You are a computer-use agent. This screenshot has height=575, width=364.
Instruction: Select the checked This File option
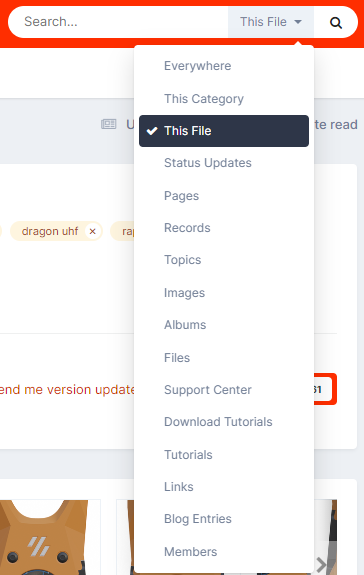pos(224,131)
